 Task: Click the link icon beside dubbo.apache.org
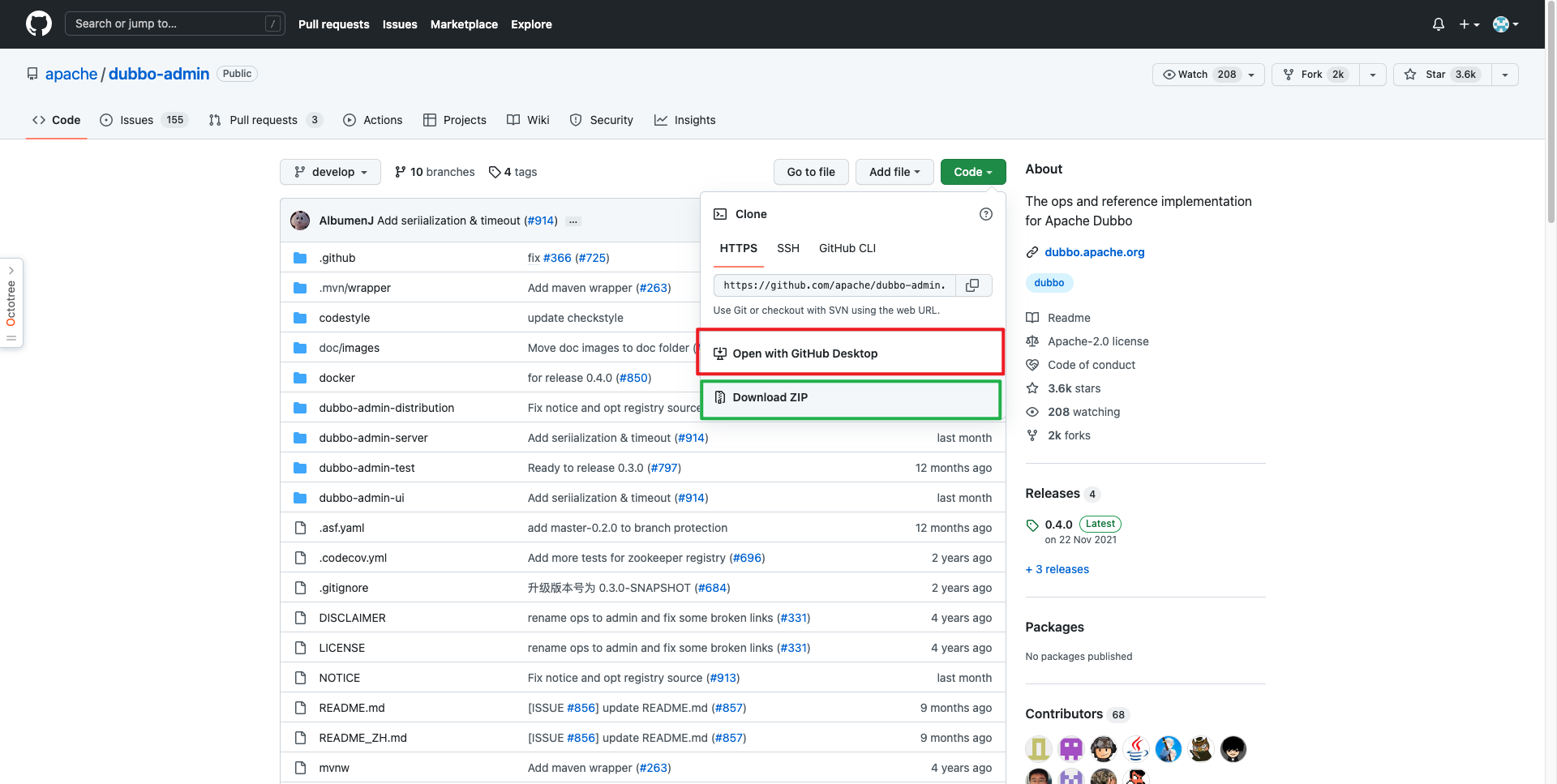(x=1032, y=252)
